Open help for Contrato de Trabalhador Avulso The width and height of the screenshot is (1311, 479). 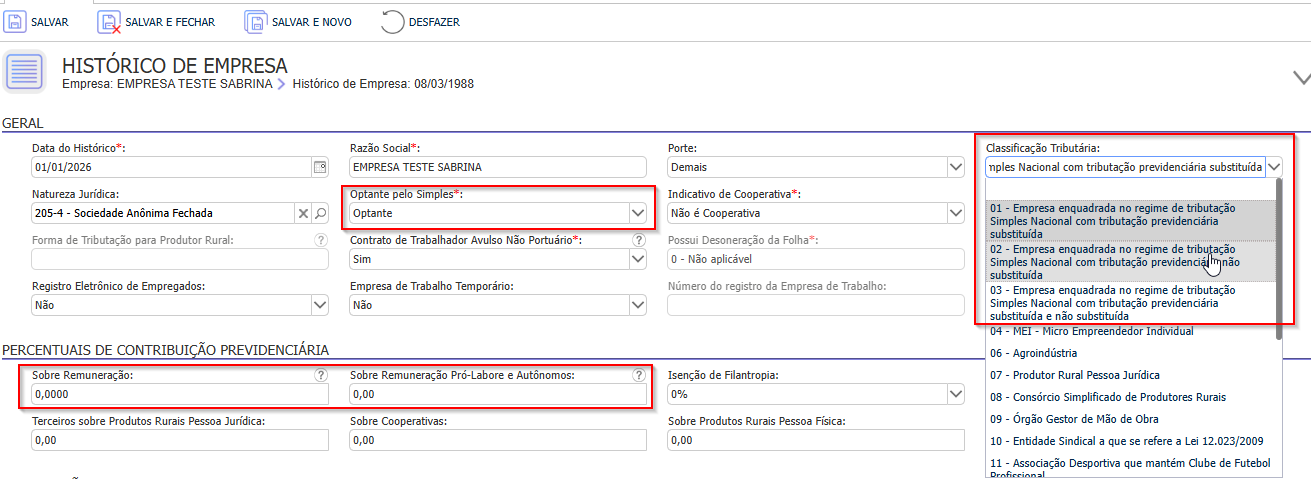click(638, 240)
